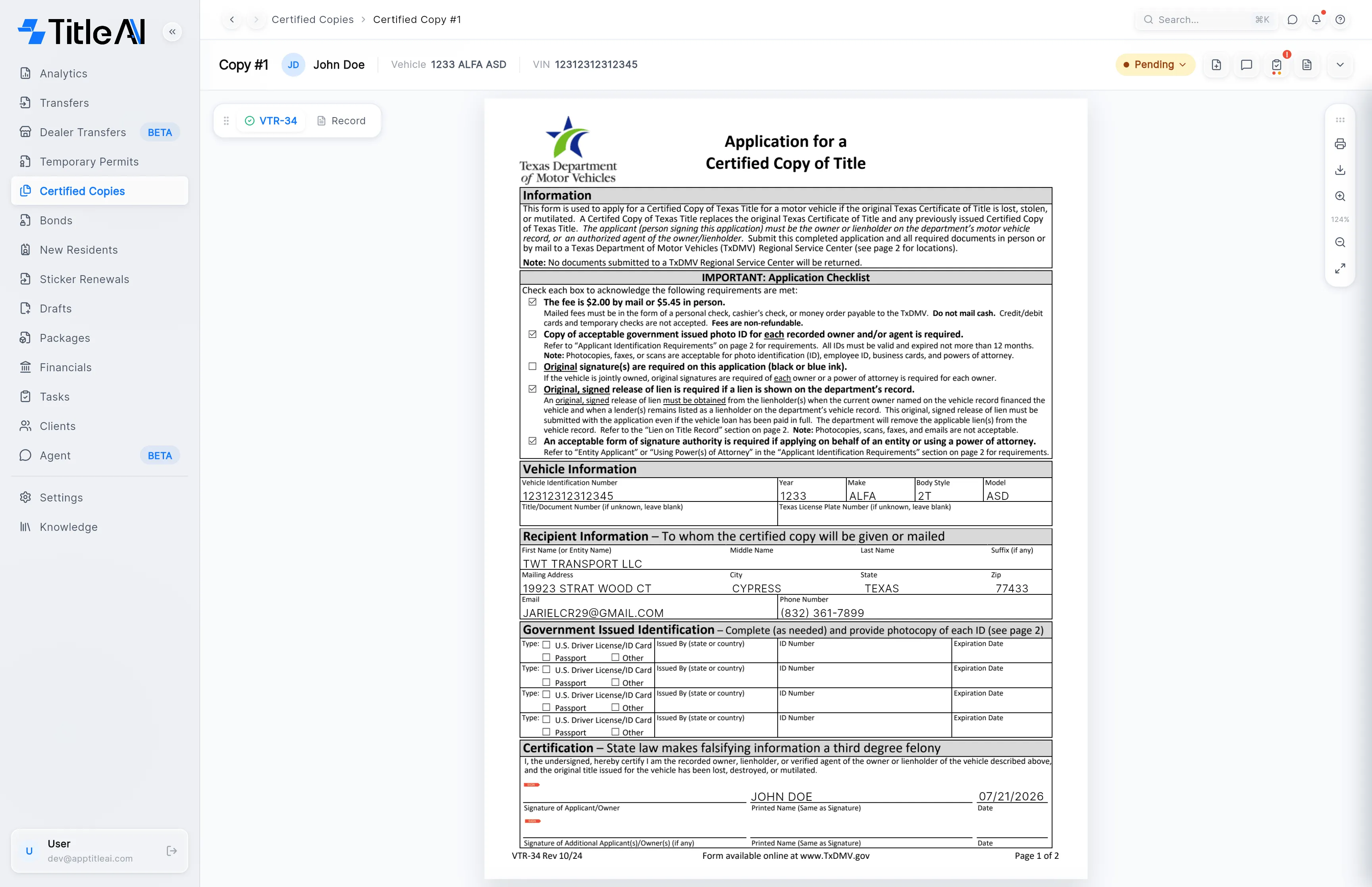The width and height of the screenshot is (1372, 887).
Task: Go back using the left arrow
Action: (x=232, y=19)
